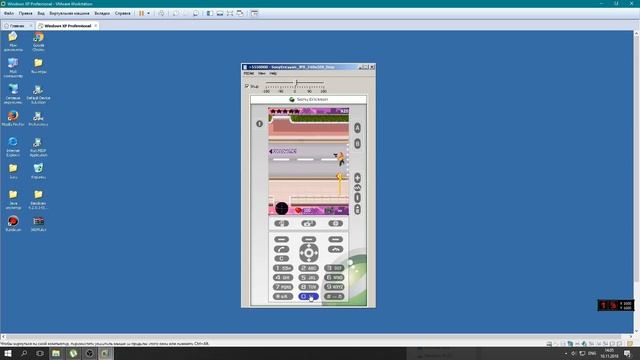Select the Windows XP Professional tab
This screenshot has height=360, width=640.
[67, 25]
